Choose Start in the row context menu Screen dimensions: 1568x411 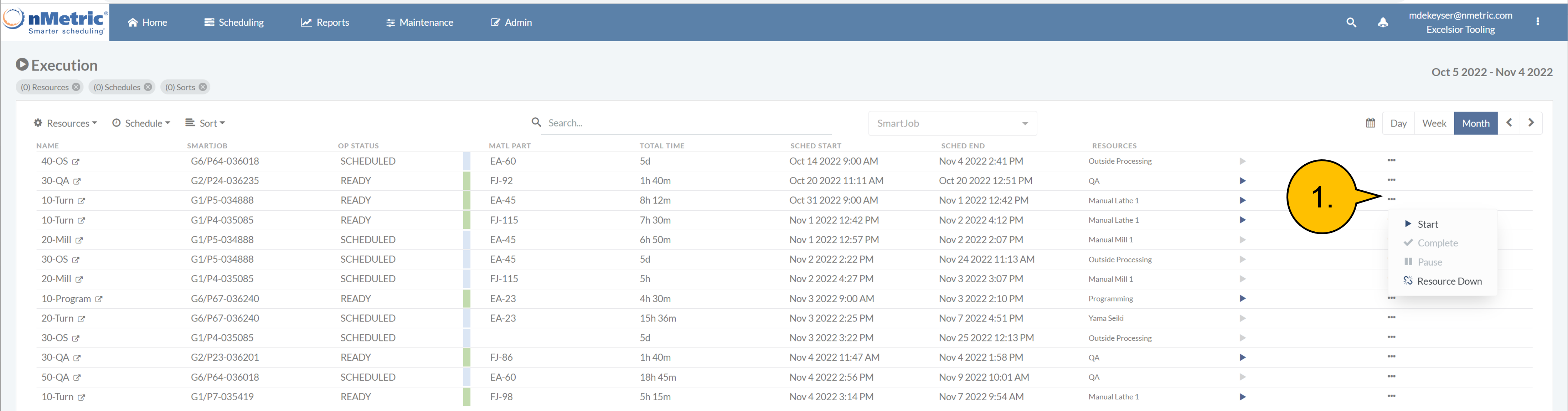[x=1427, y=224]
